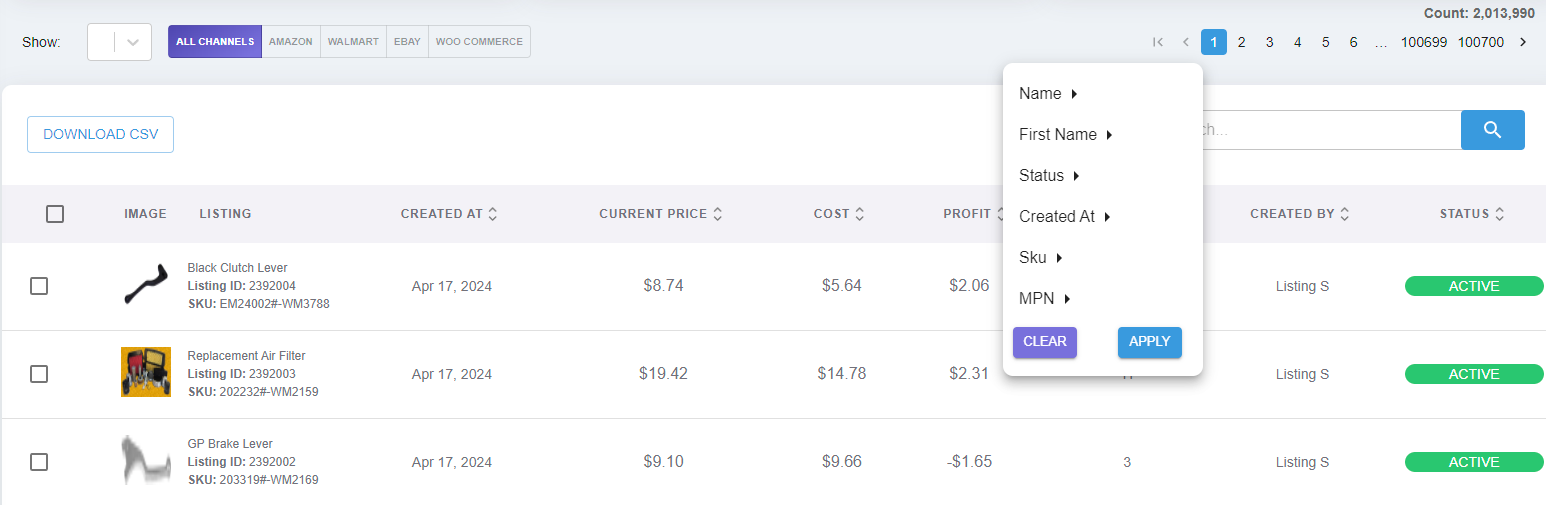Sort by Status column header arrows
Screen dimensions: 1546x505
click(x=1499, y=214)
